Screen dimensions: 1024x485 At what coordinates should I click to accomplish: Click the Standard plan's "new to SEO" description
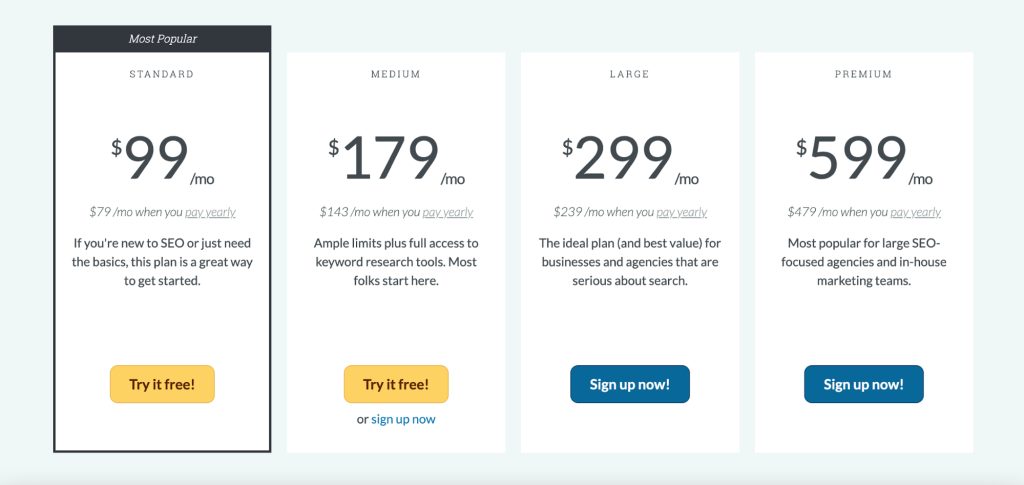click(162, 262)
